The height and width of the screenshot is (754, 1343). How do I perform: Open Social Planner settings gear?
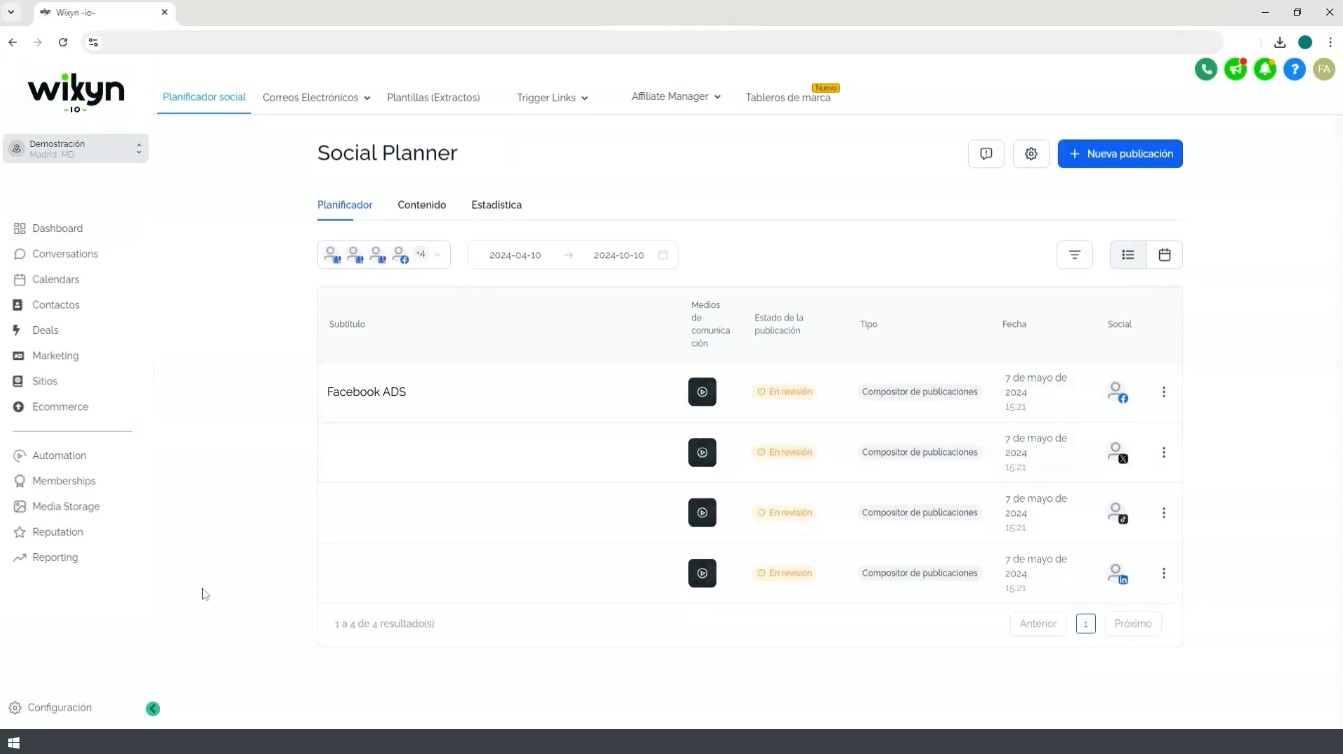1031,154
